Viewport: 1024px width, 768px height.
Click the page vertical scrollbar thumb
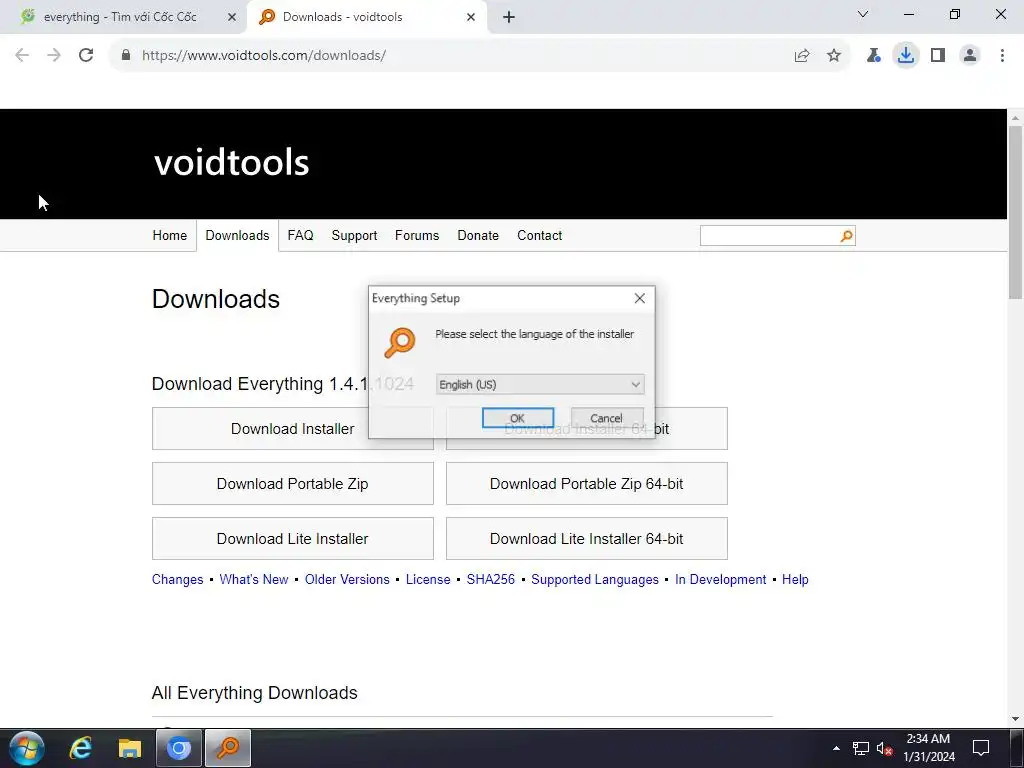coord(1015,212)
